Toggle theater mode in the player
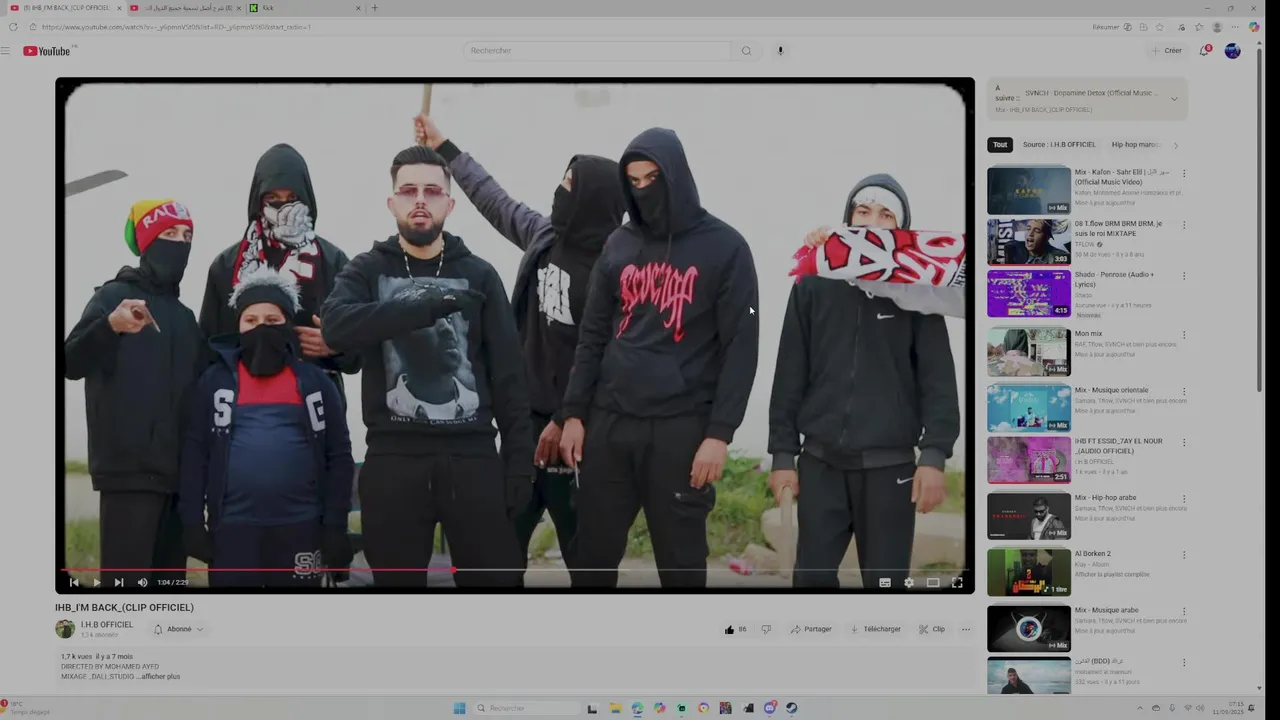Viewport: 1280px width, 720px height. [933, 582]
